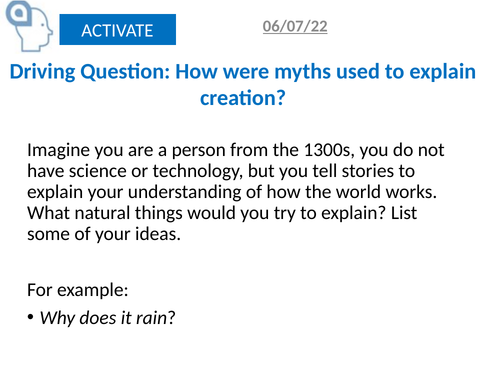Select the text '1300s' in the paragraph
The width and height of the screenshot is (500, 375).
click(x=327, y=150)
